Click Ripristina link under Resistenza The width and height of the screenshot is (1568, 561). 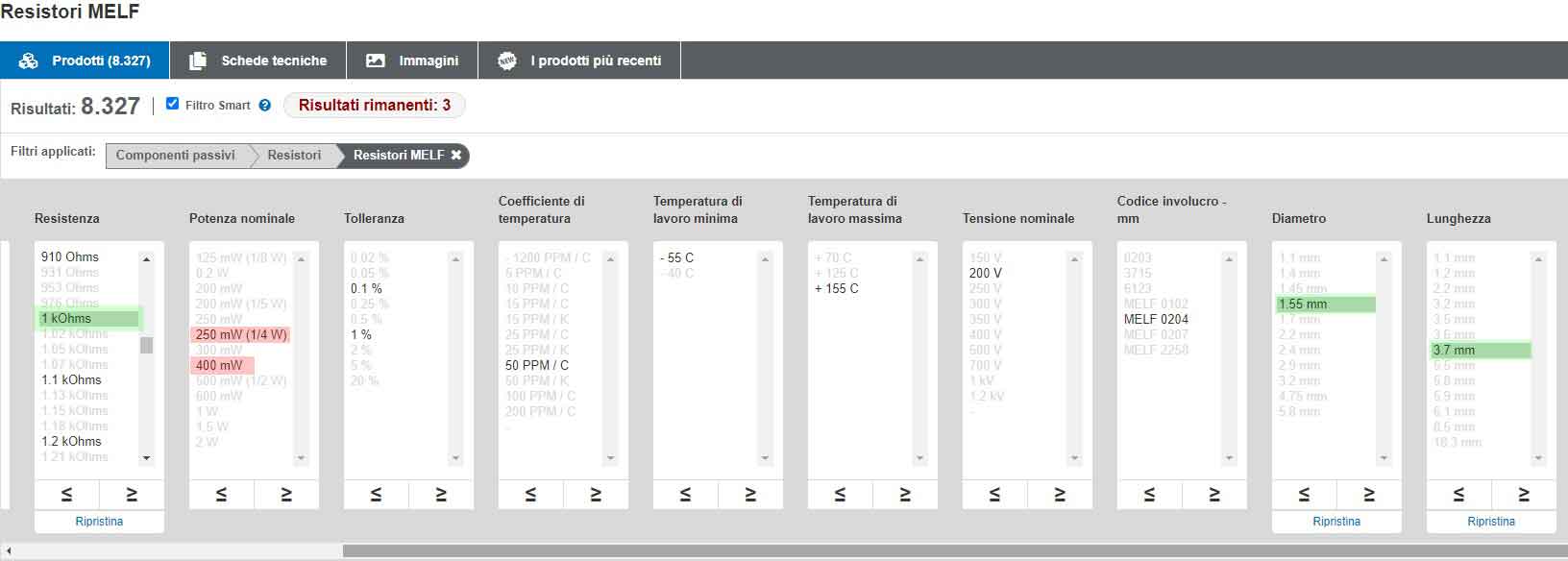click(99, 522)
